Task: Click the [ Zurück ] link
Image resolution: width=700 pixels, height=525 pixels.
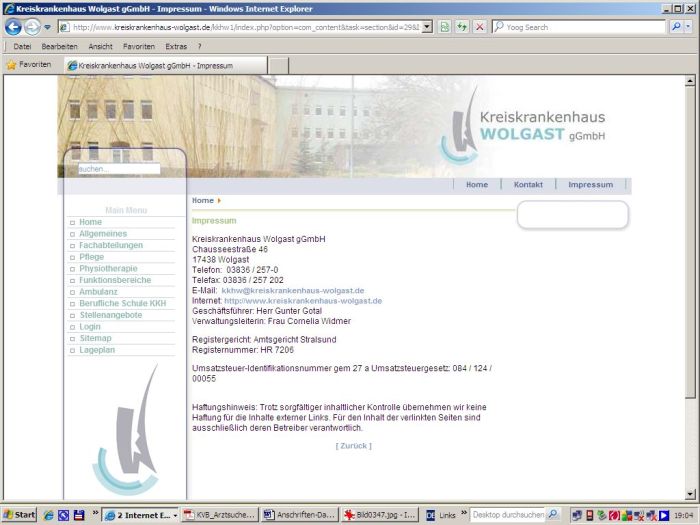Action: pos(354,446)
